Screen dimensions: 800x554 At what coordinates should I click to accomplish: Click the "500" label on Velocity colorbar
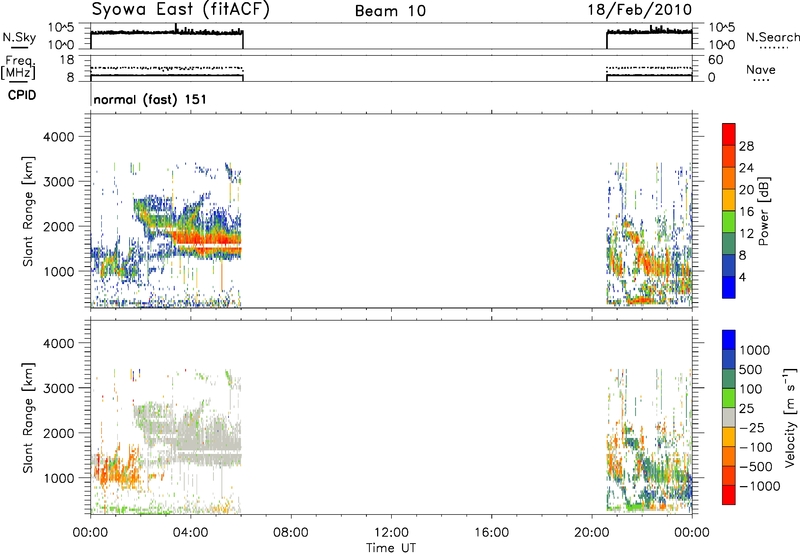(751, 369)
